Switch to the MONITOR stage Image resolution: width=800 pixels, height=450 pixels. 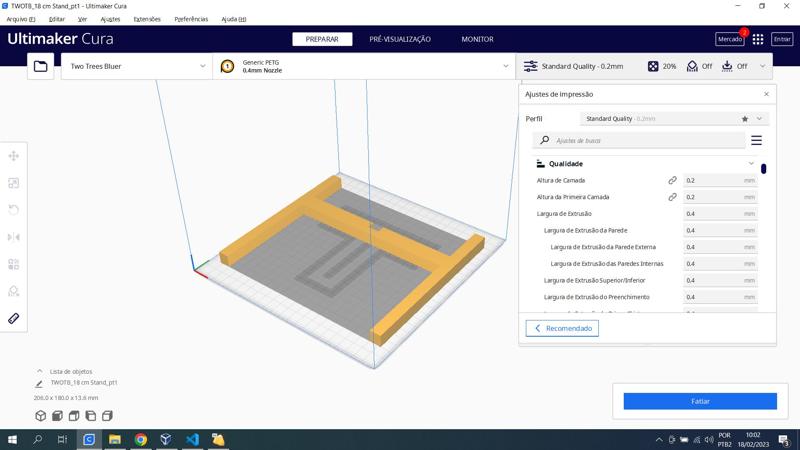pyautogui.click(x=478, y=39)
